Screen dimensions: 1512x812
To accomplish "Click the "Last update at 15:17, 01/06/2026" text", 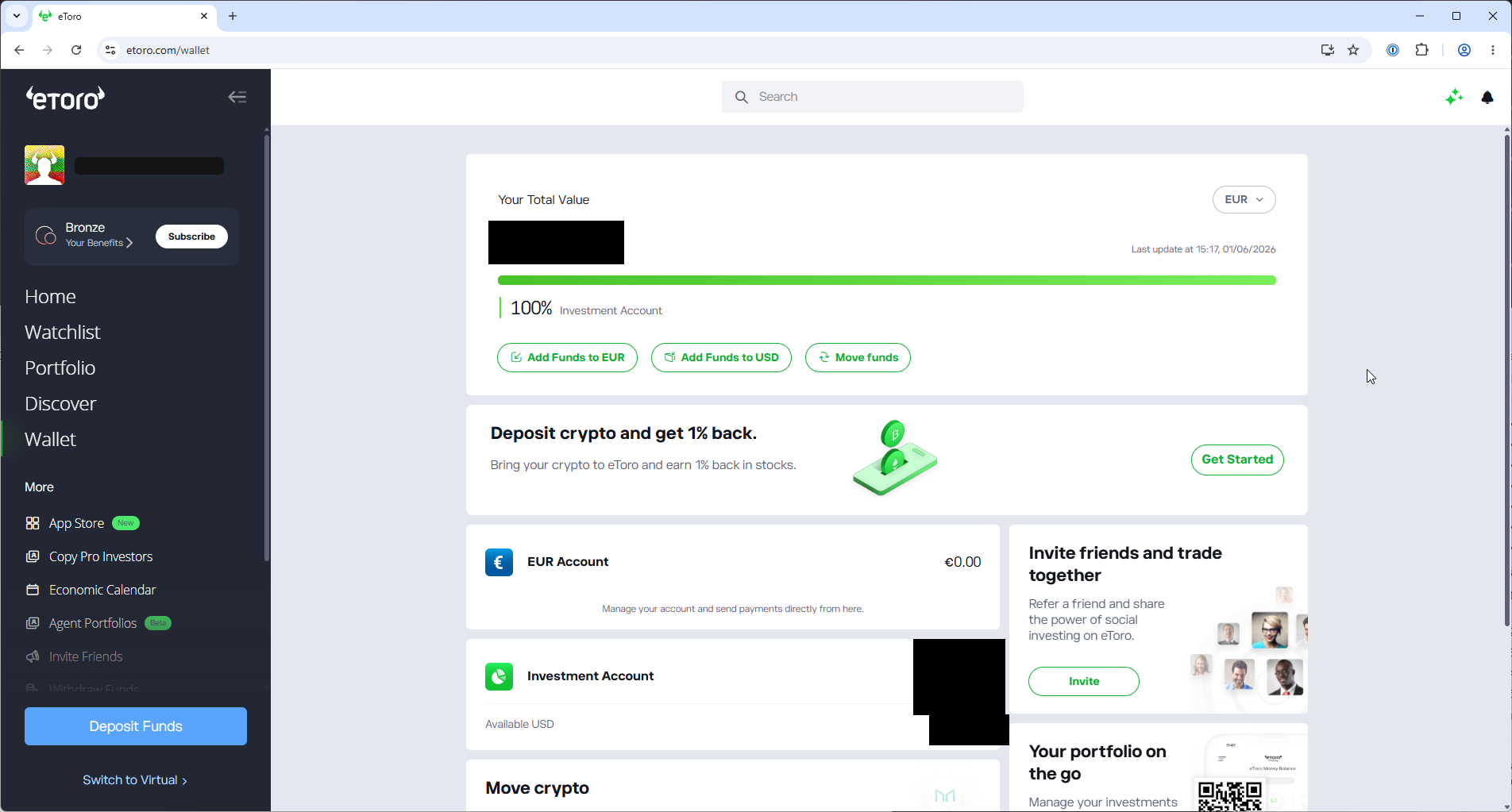I will point(1203,249).
